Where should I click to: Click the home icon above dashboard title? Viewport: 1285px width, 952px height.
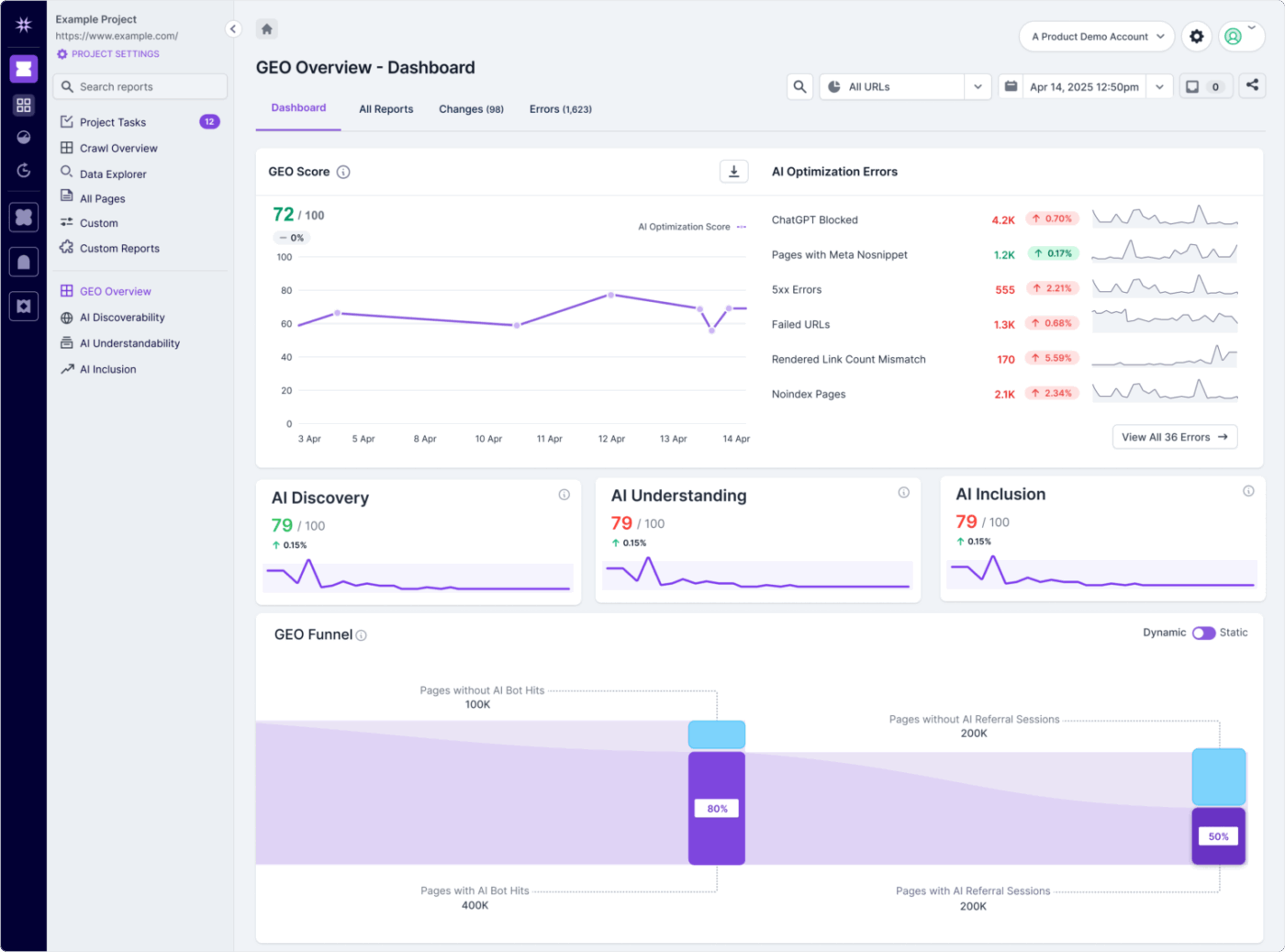266,28
